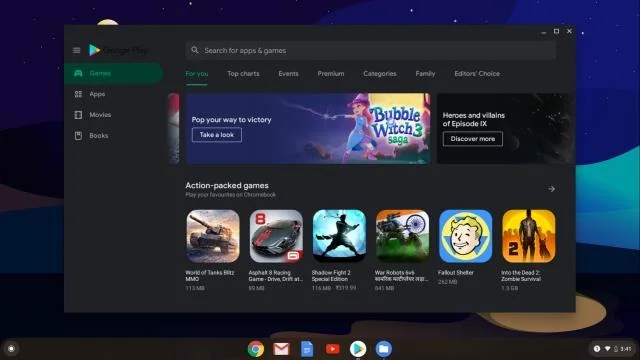The height and width of the screenshot is (360, 640).
Task: Select Games in the sidebar
Action: point(113,73)
